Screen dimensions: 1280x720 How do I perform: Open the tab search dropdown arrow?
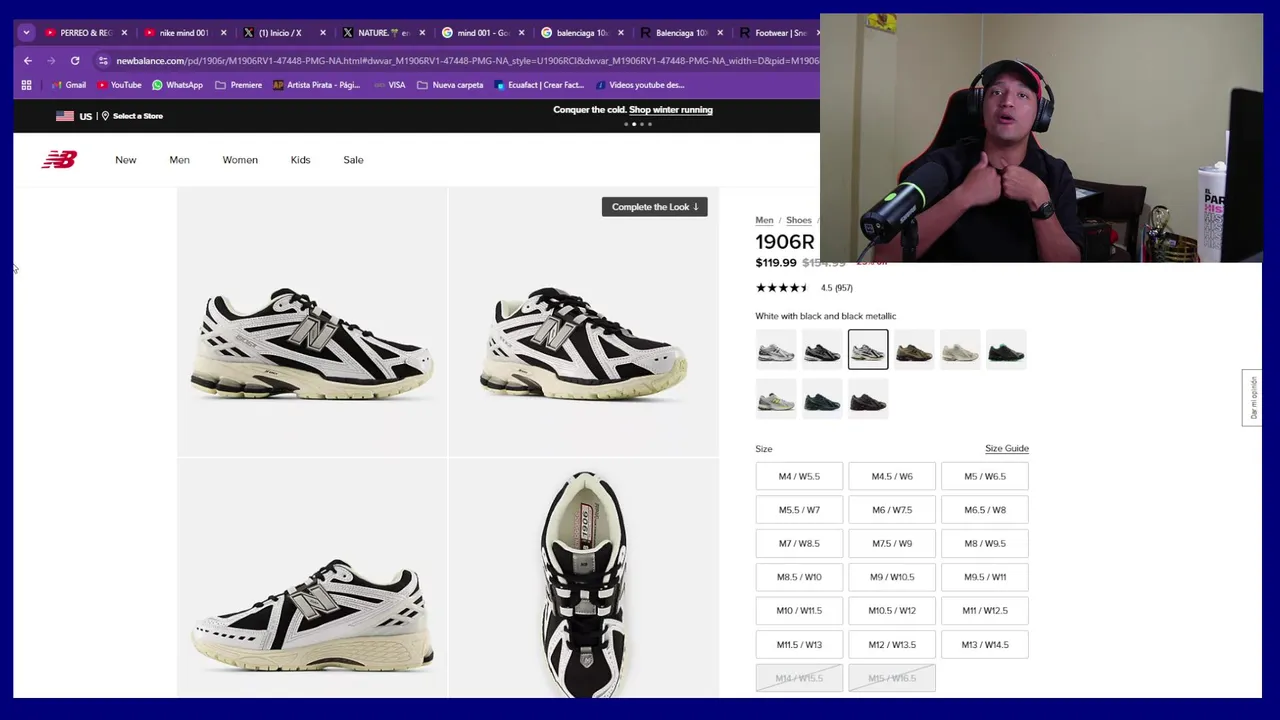26,33
